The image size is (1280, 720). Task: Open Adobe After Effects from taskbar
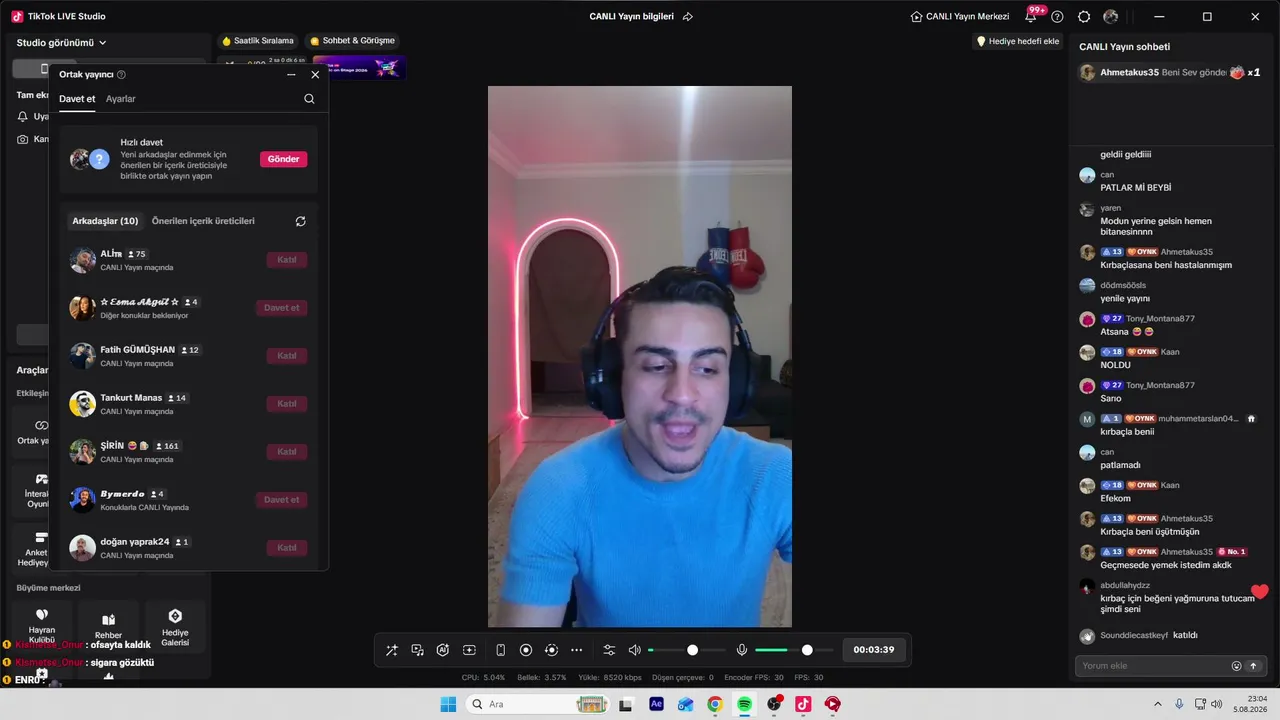pos(656,704)
